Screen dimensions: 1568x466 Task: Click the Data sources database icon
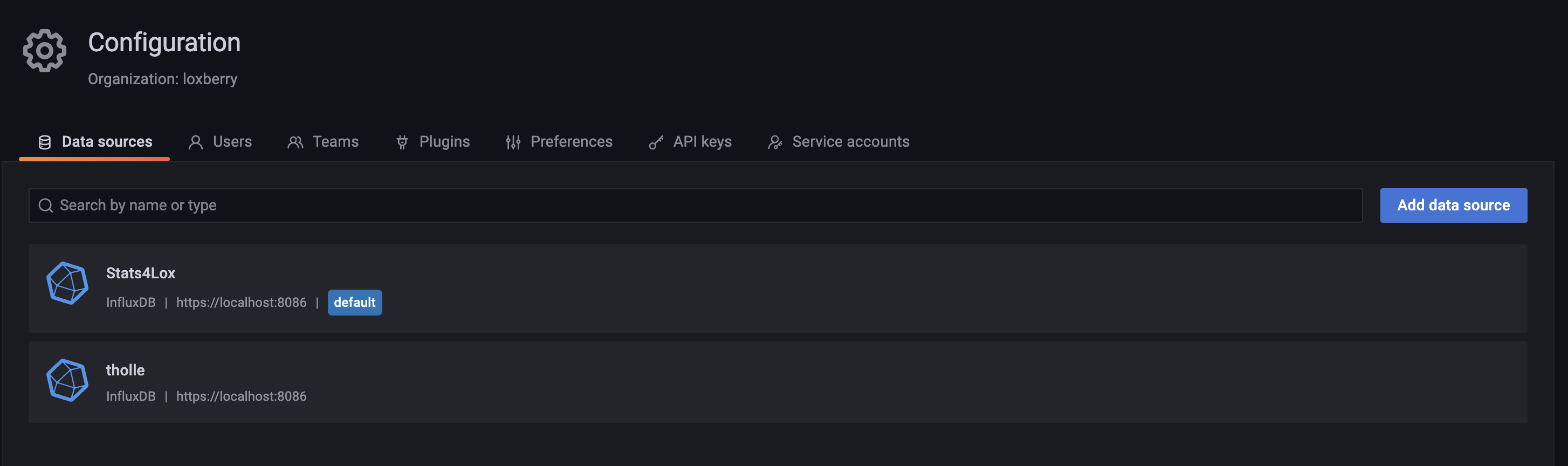[x=44, y=142]
